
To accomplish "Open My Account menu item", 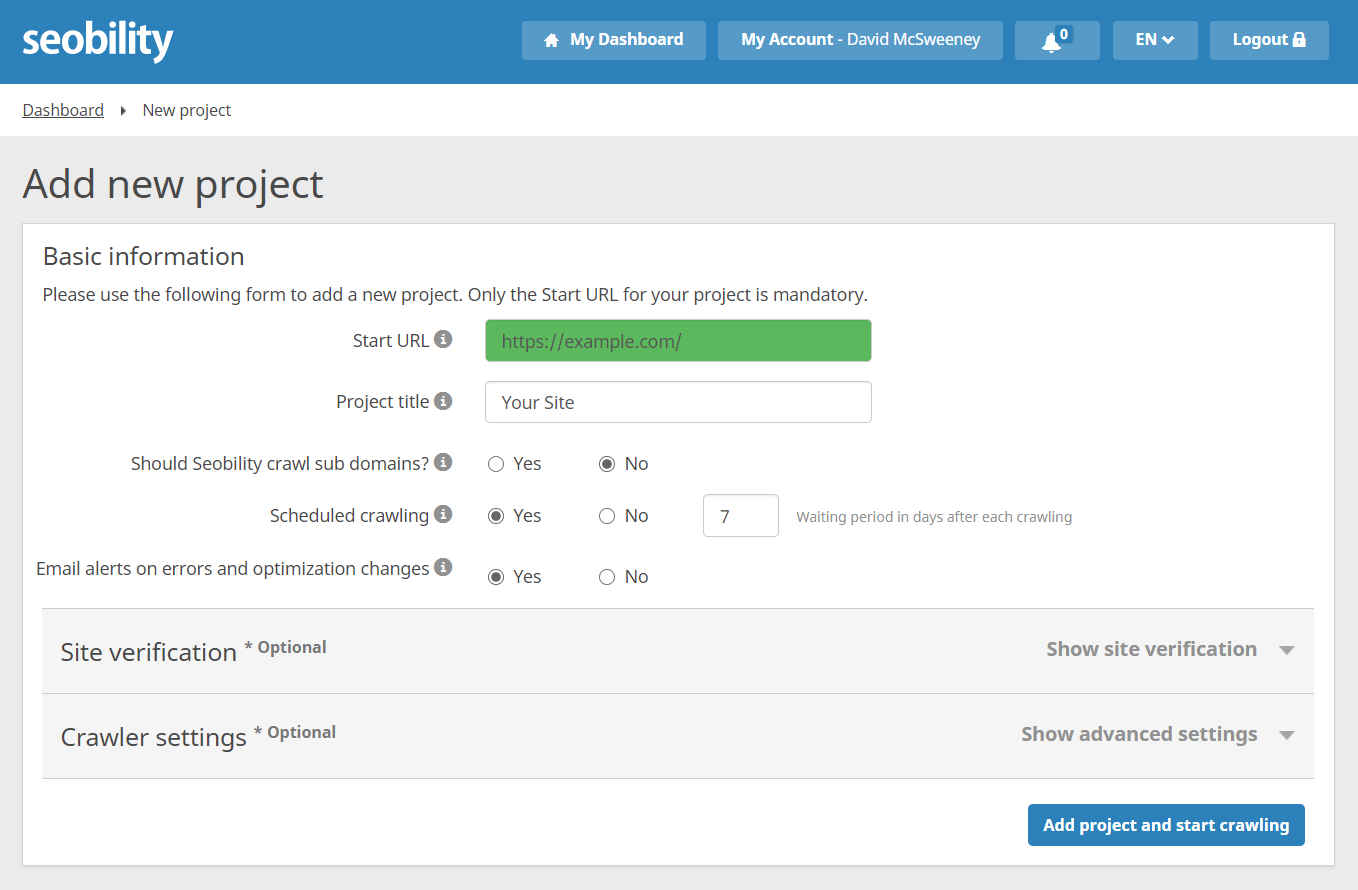I will point(860,40).
